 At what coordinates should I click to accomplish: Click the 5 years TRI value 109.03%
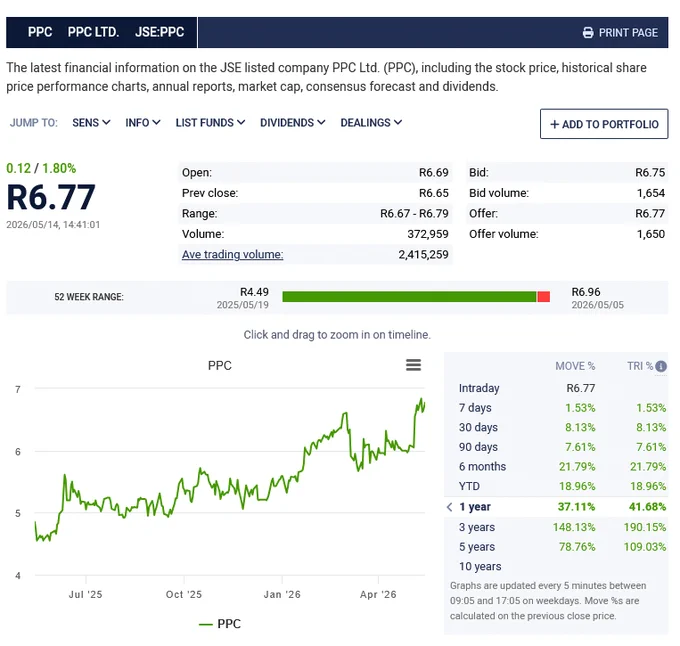tap(644, 547)
